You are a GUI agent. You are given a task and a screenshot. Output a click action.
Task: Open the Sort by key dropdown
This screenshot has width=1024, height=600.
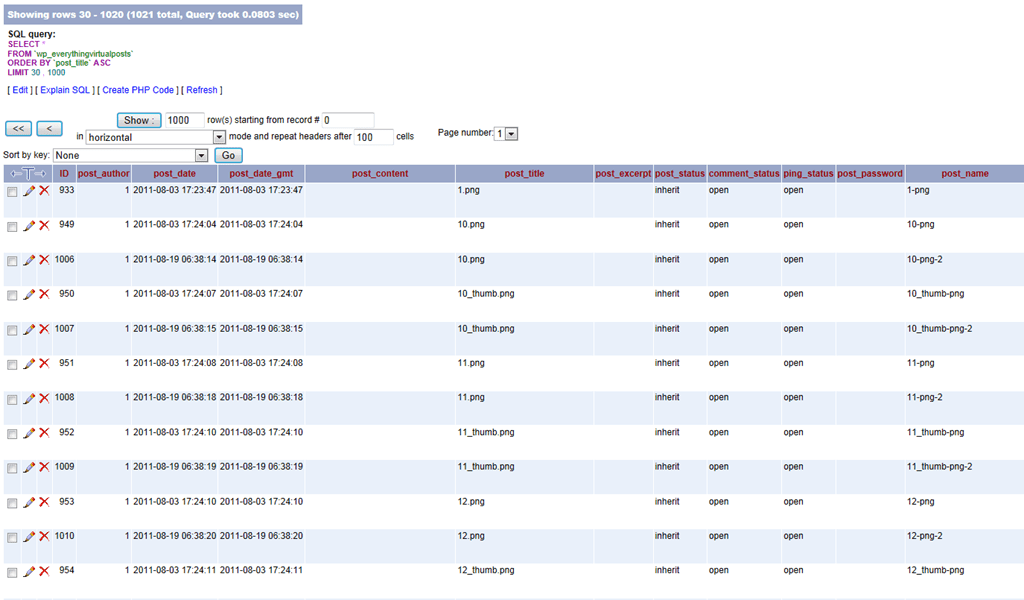(x=131, y=155)
